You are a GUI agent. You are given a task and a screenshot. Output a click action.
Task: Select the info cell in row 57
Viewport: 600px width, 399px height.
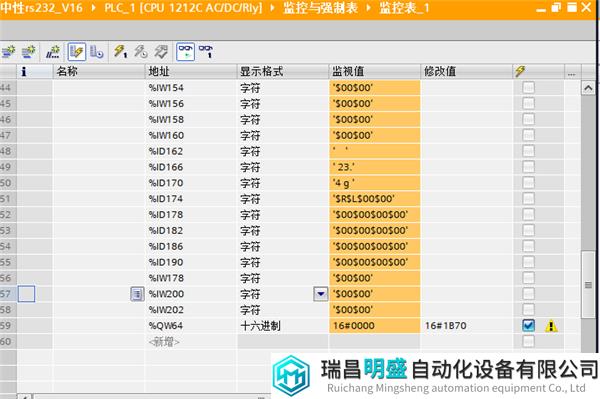pos(26,294)
